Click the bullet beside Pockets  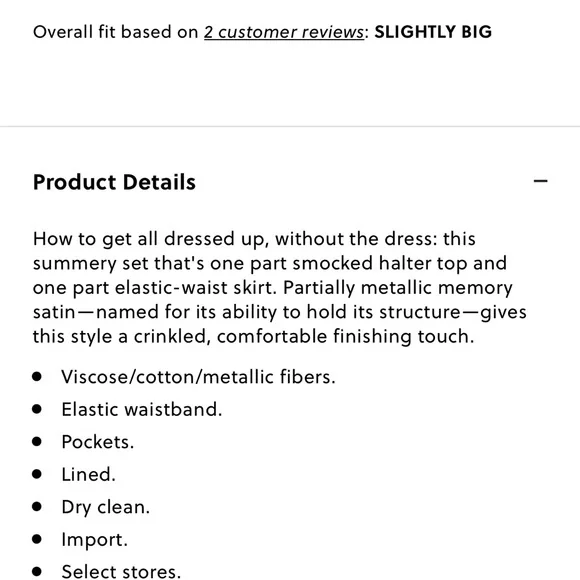[x=37, y=442]
